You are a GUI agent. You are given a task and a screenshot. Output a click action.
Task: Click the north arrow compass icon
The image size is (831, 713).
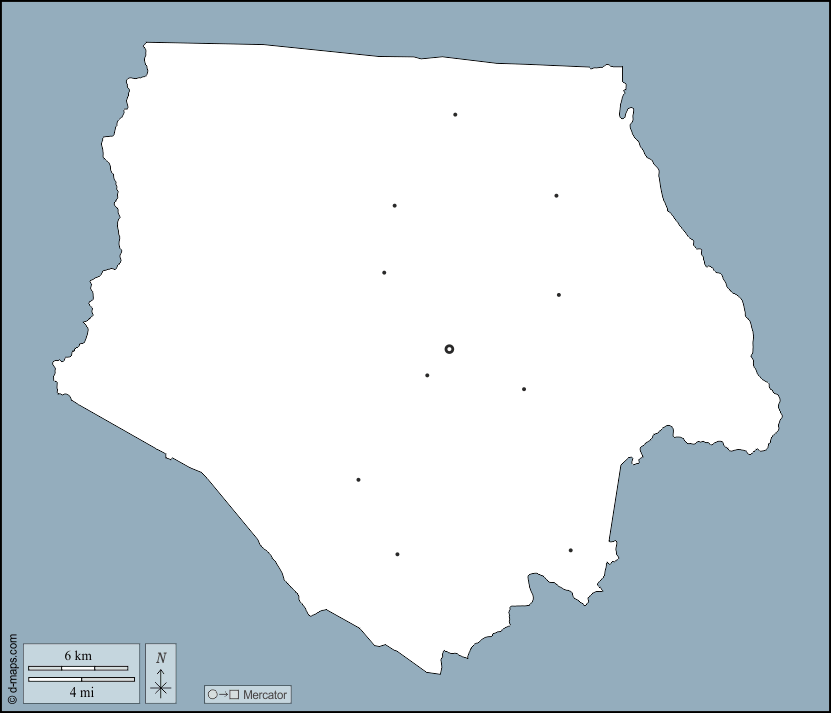[161, 686]
